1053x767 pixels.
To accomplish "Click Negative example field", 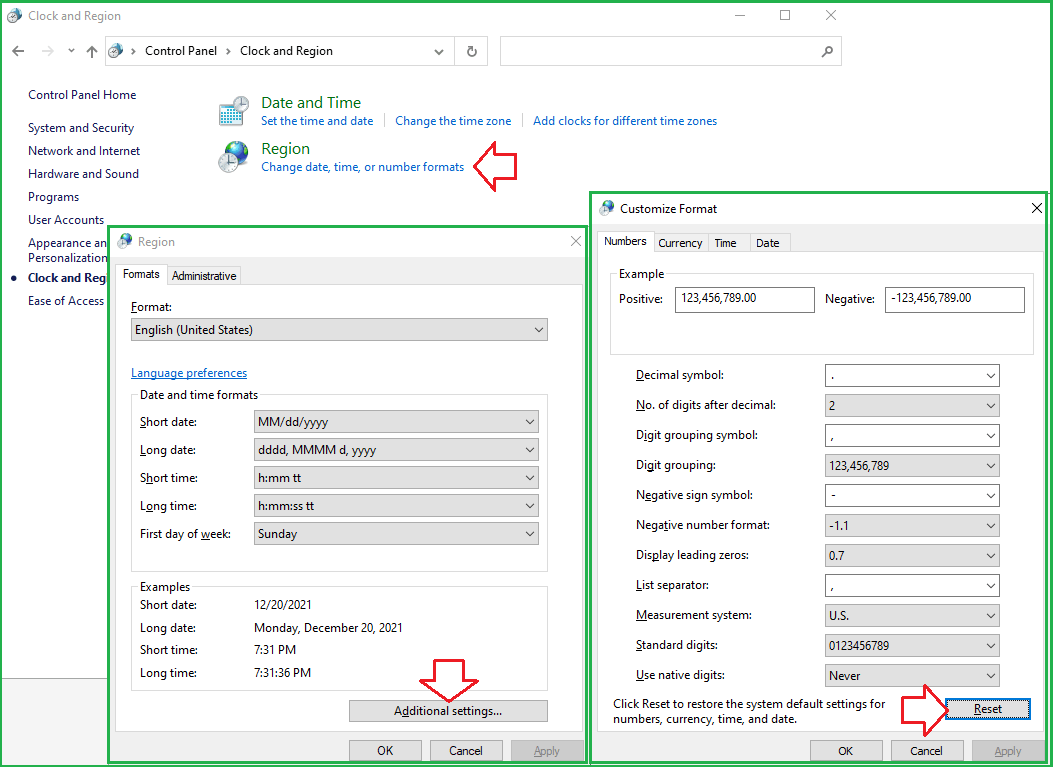I will coord(954,300).
